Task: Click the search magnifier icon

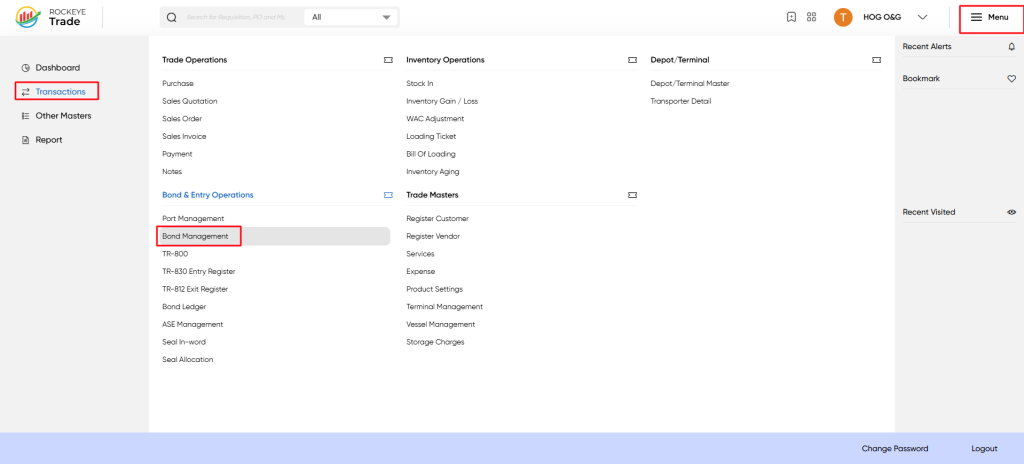Action: [172, 18]
